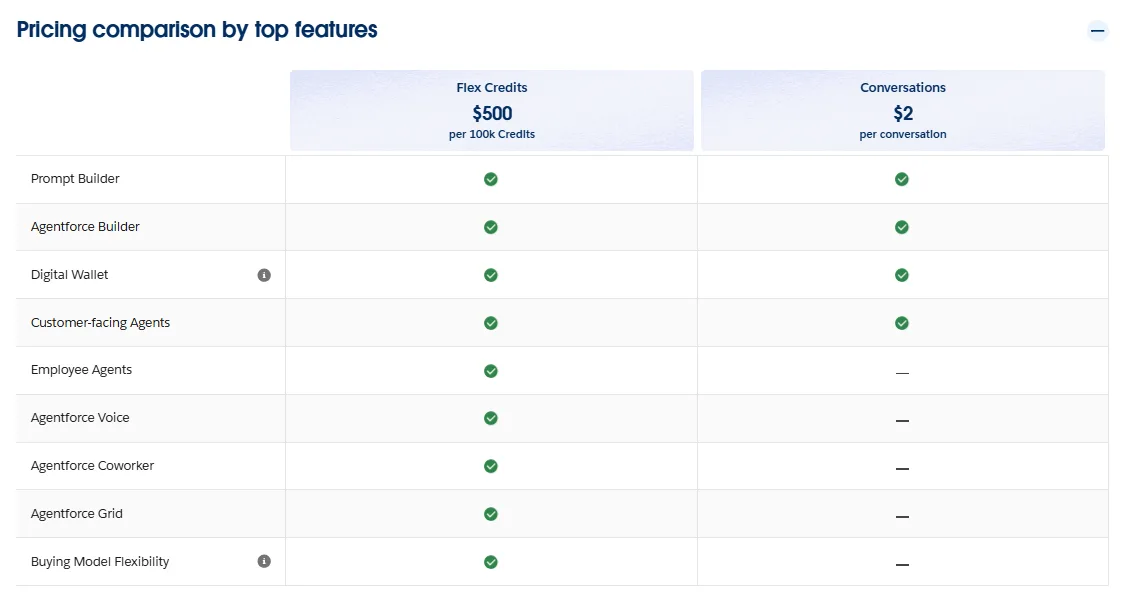Click the Flex Credits checkmark for Employee Agents

click(x=491, y=371)
